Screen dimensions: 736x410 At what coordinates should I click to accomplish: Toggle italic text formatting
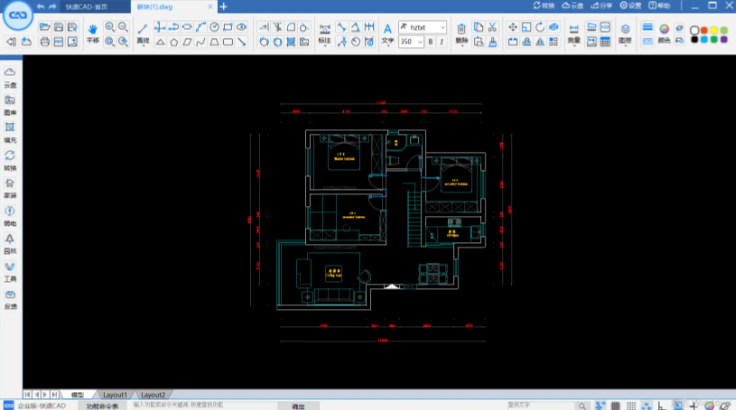click(x=441, y=42)
